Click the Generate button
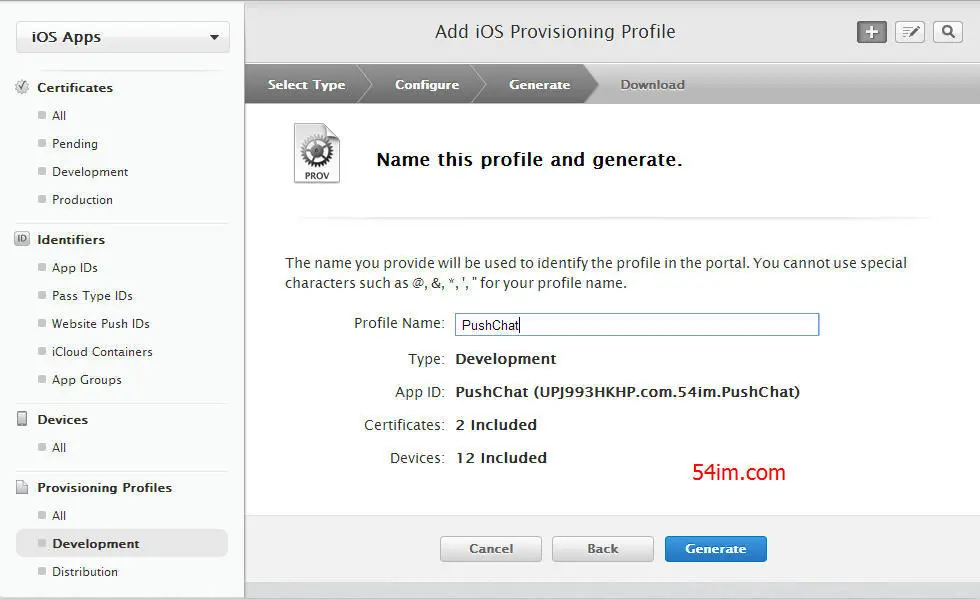980x599 pixels. (716, 548)
